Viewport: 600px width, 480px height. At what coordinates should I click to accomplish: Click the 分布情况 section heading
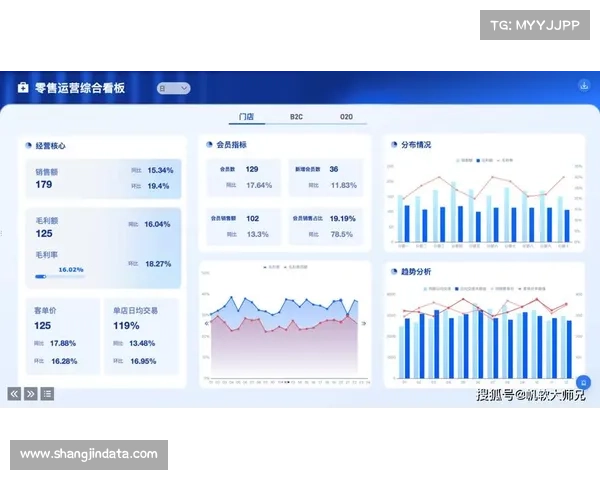(416, 144)
